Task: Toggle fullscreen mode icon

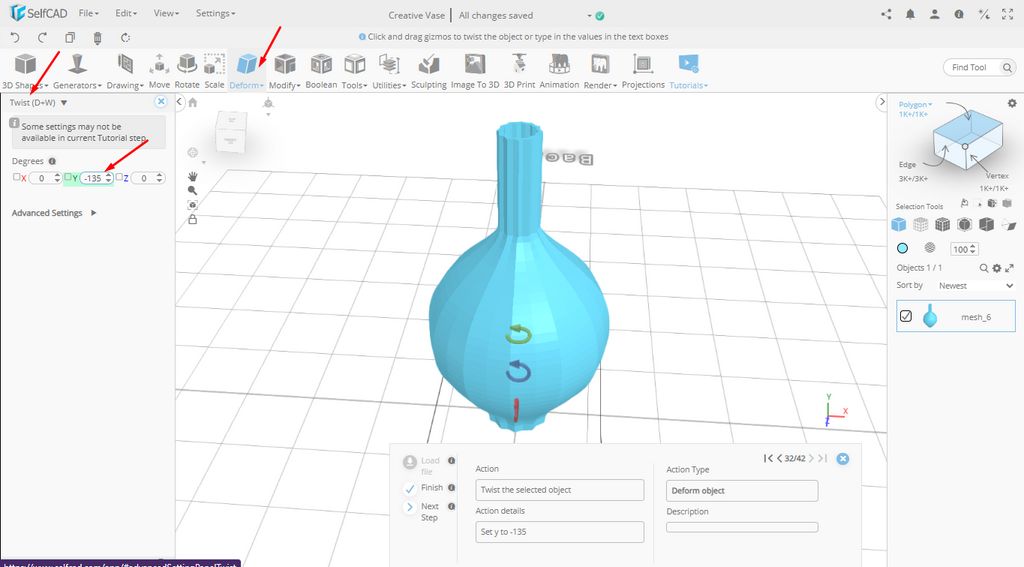Action: tap(1007, 14)
